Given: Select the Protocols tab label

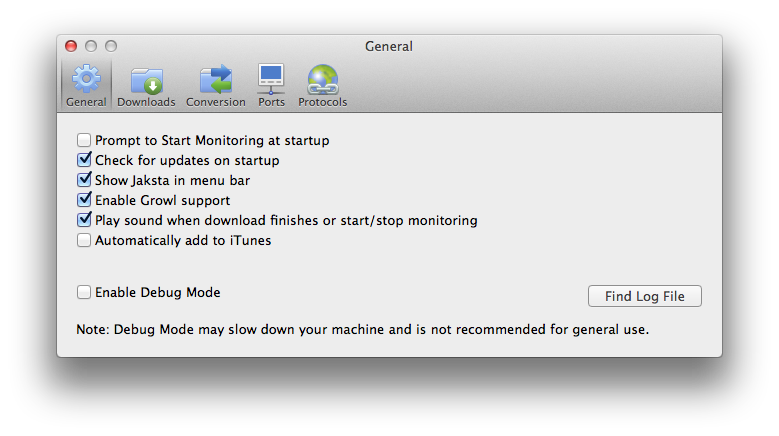Looking at the screenshot, I should pos(322,102).
